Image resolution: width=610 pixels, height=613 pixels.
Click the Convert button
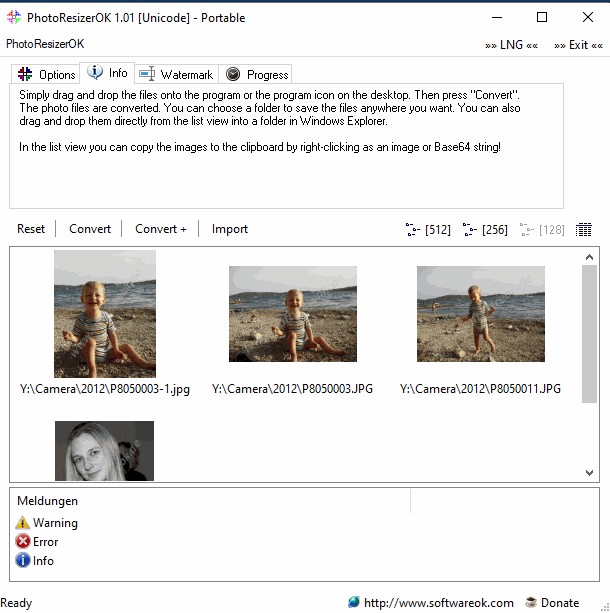coord(90,229)
